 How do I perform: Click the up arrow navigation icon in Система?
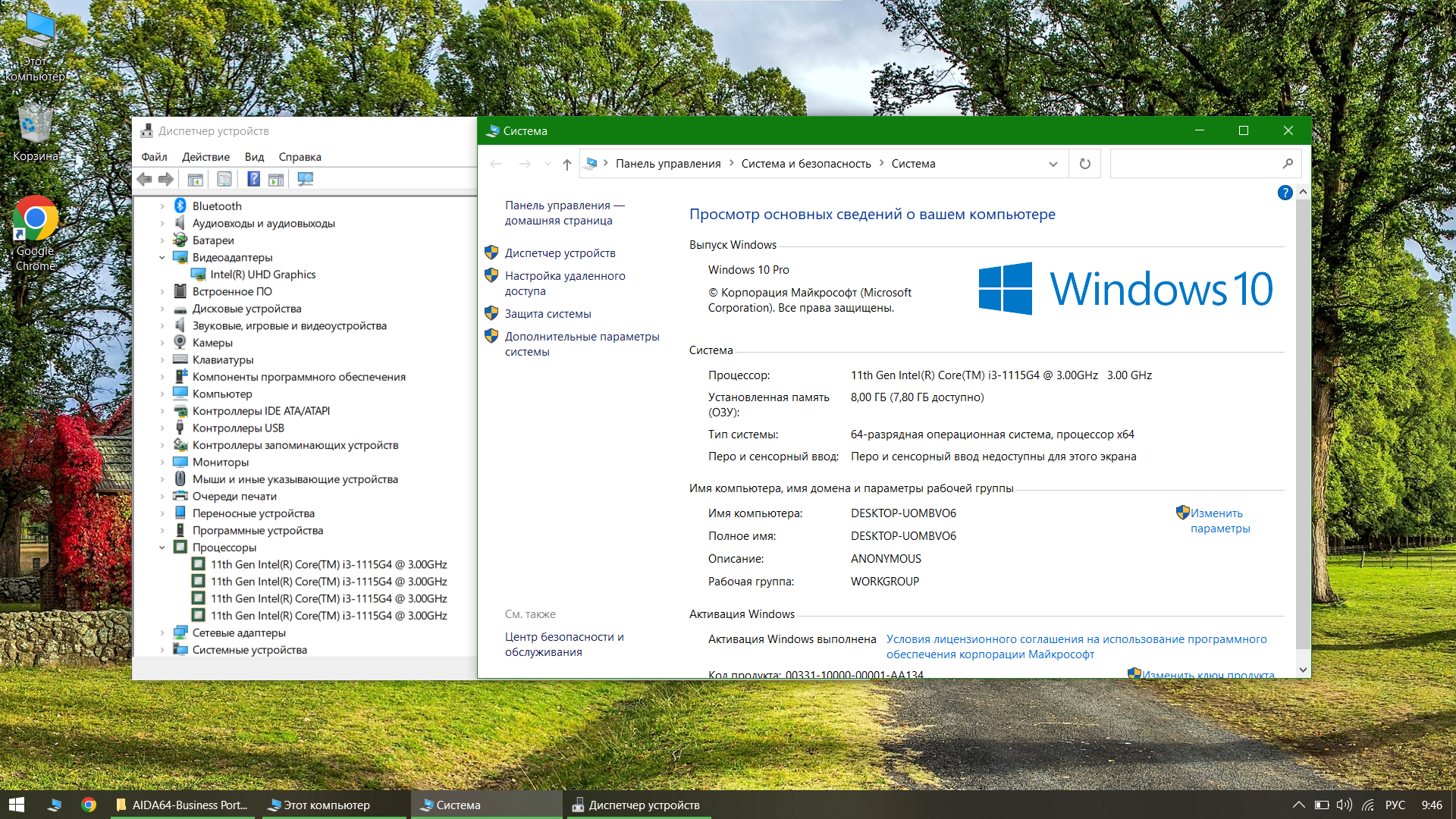tap(566, 164)
